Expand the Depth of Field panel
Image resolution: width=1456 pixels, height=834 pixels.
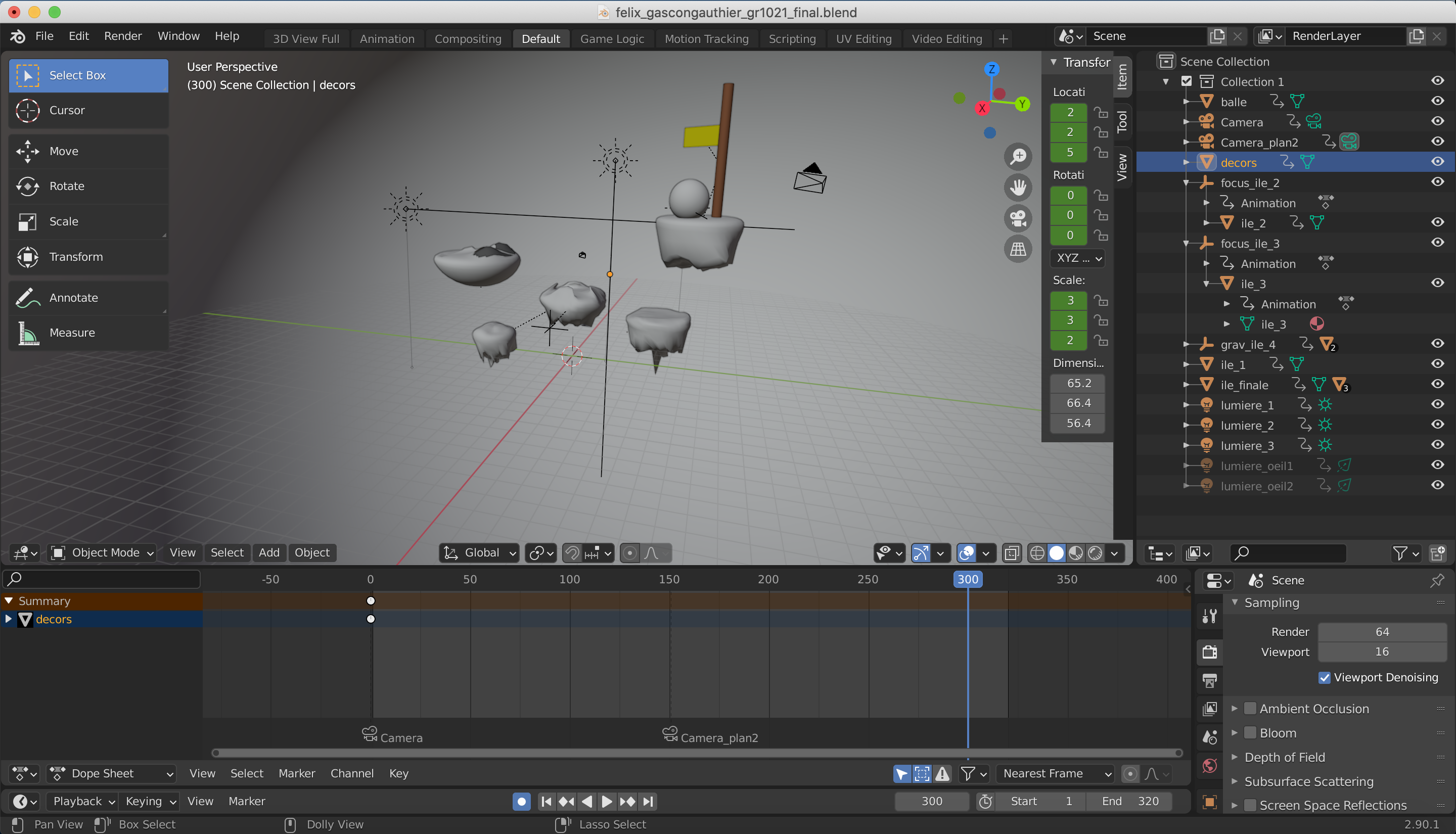click(x=1284, y=757)
